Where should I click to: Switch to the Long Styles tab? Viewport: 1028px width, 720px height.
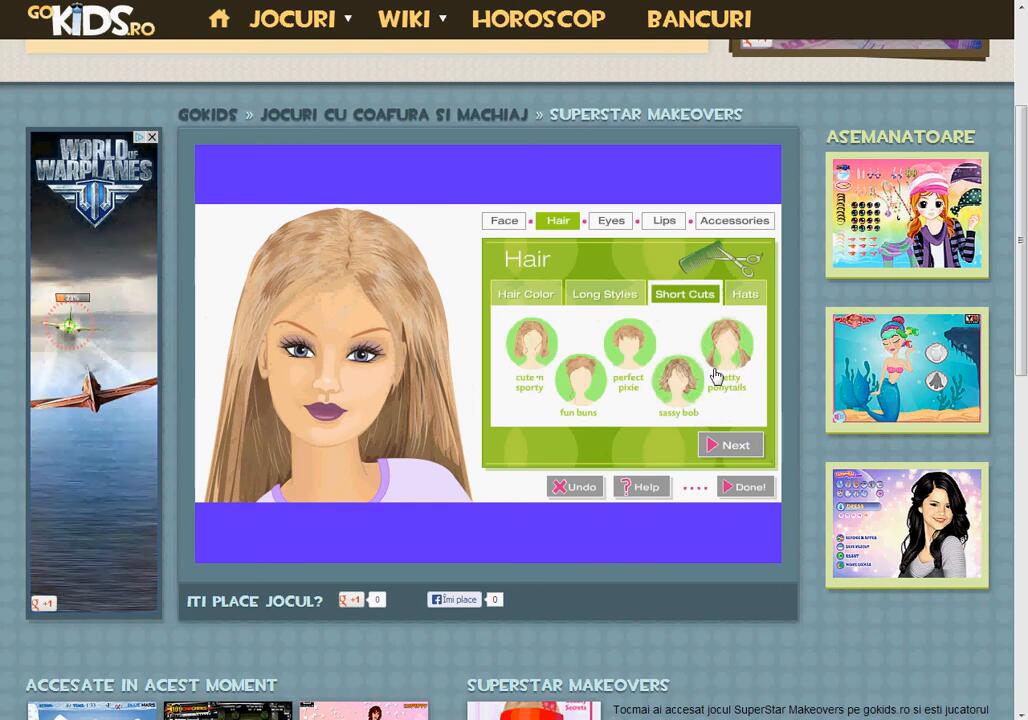tap(604, 294)
